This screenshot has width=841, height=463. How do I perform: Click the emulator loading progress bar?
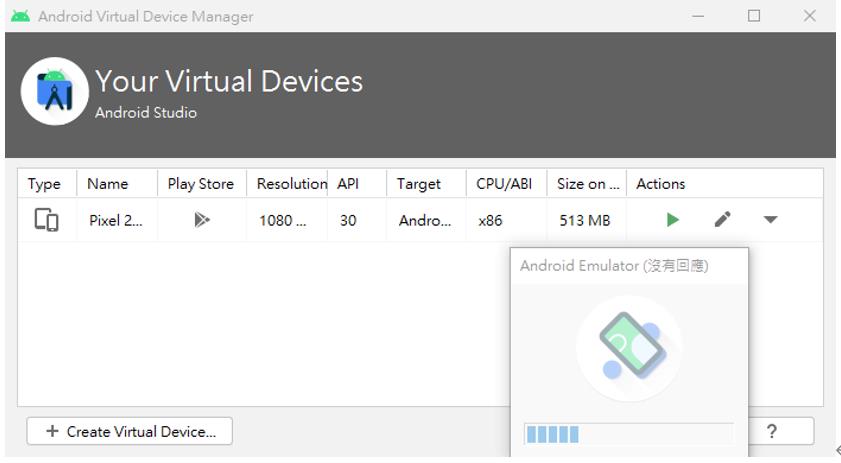pos(628,434)
